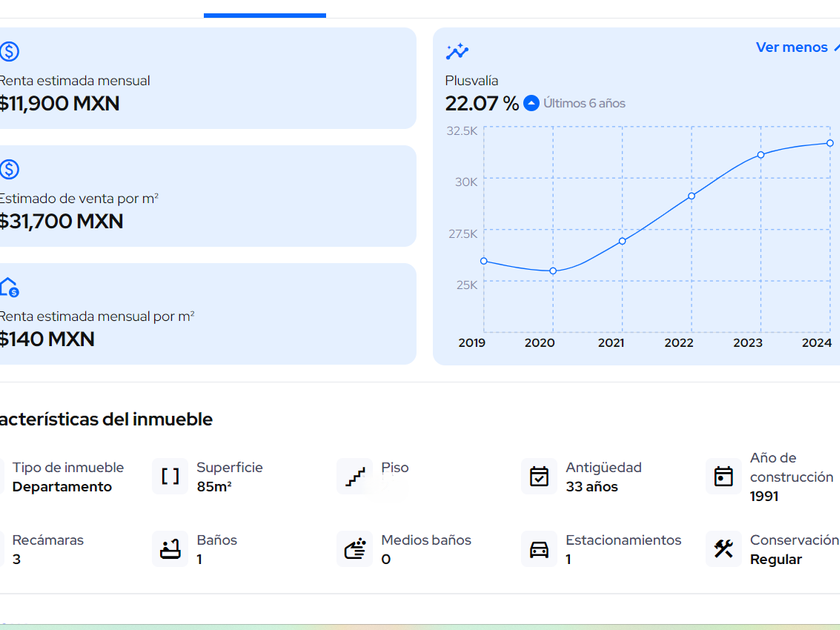840x630 pixels.
Task: Click the Plusvalía sparkle chart icon
Action: pos(457,52)
